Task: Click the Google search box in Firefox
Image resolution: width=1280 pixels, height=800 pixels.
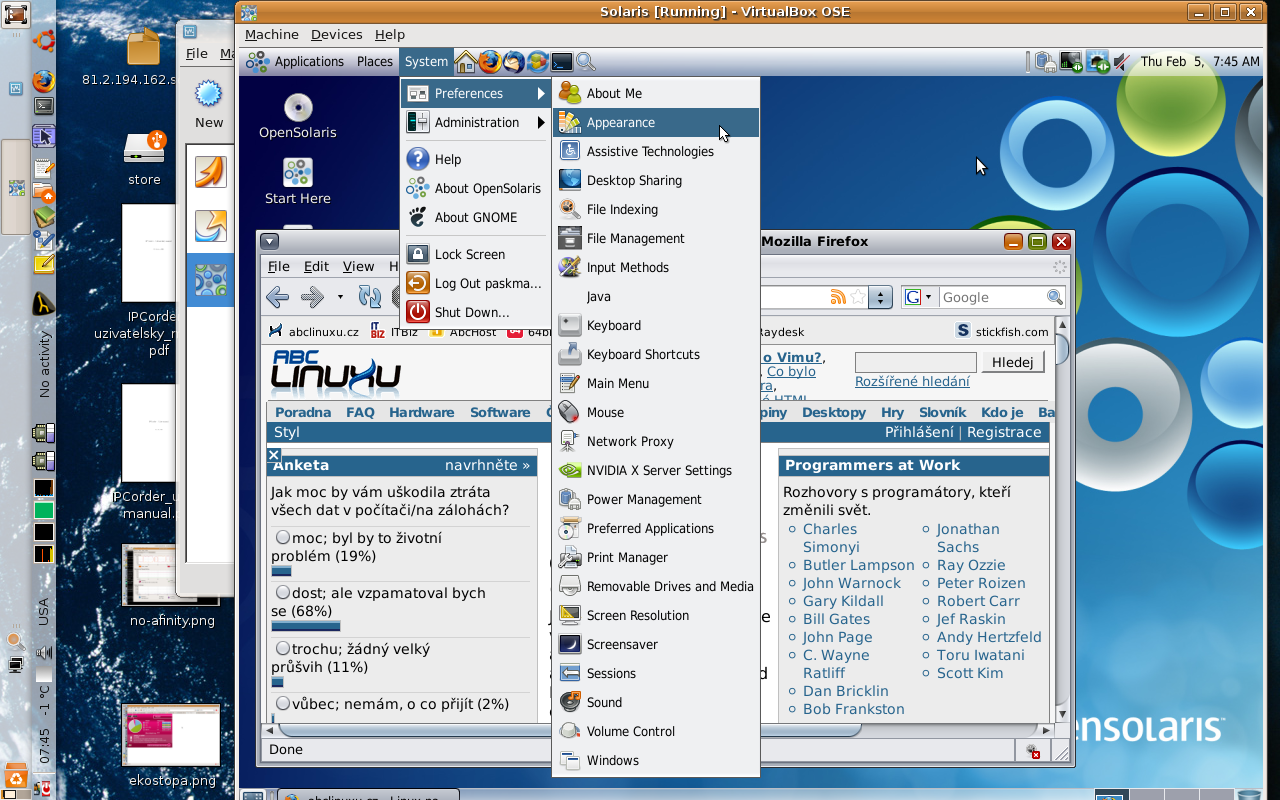Action: coord(994,297)
